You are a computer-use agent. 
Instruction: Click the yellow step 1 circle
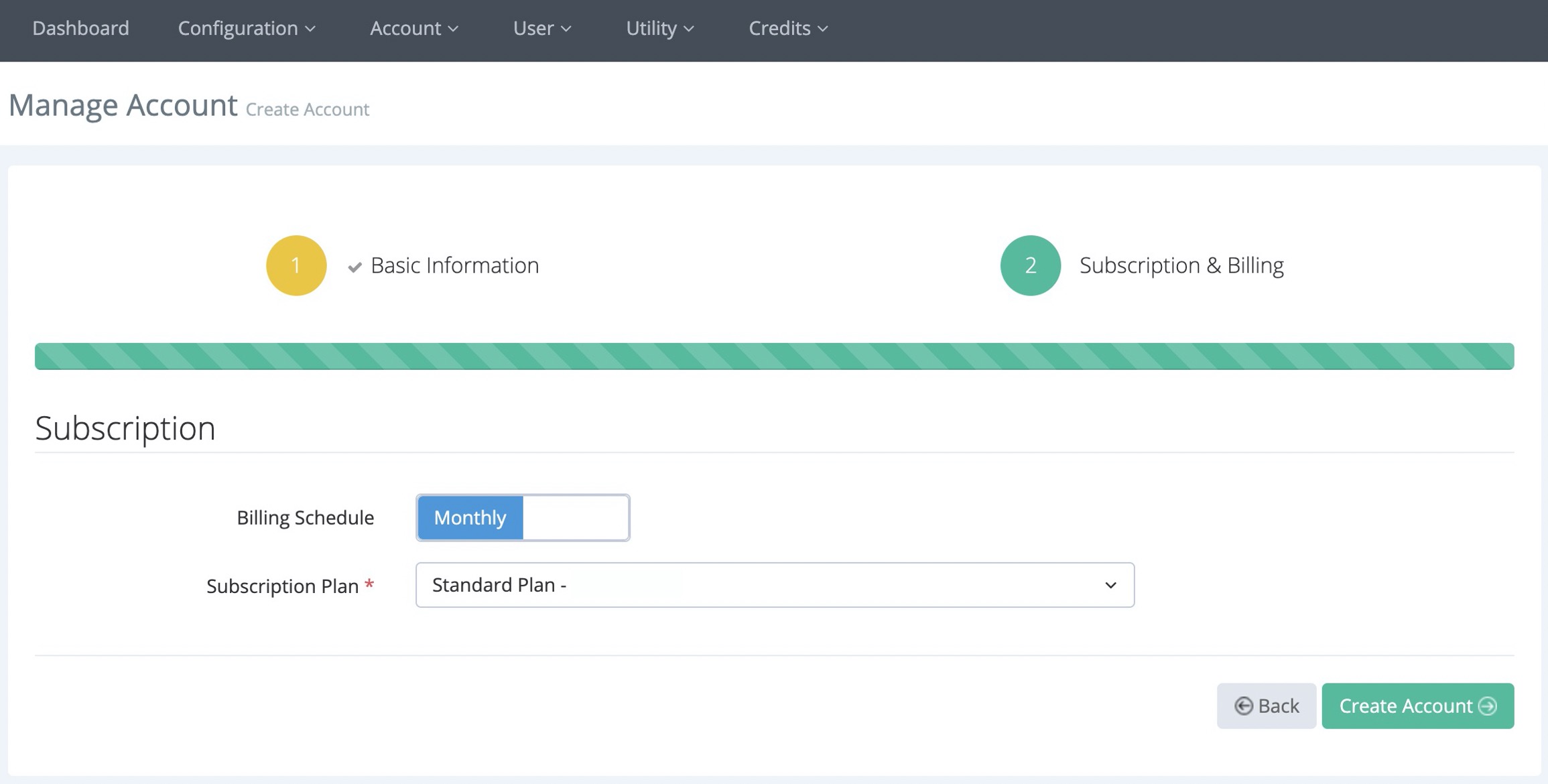click(296, 265)
